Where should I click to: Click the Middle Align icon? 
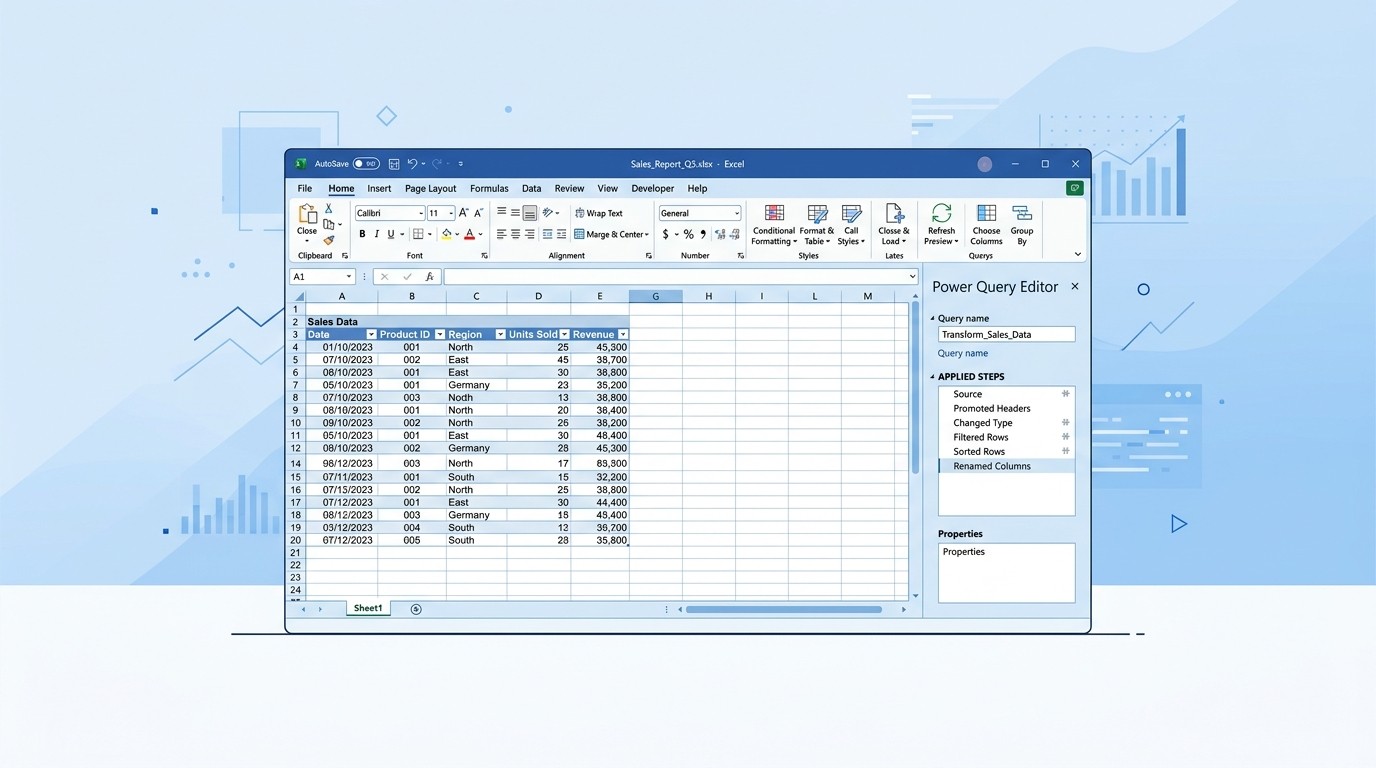[x=515, y=213]
